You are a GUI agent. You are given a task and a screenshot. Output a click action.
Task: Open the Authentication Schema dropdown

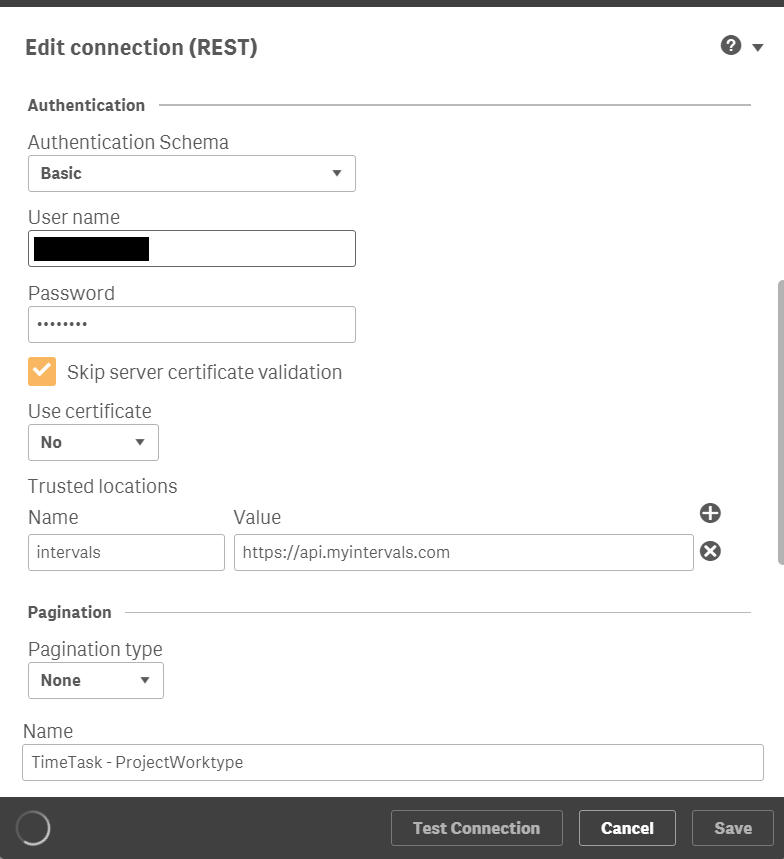pos(191,173)
